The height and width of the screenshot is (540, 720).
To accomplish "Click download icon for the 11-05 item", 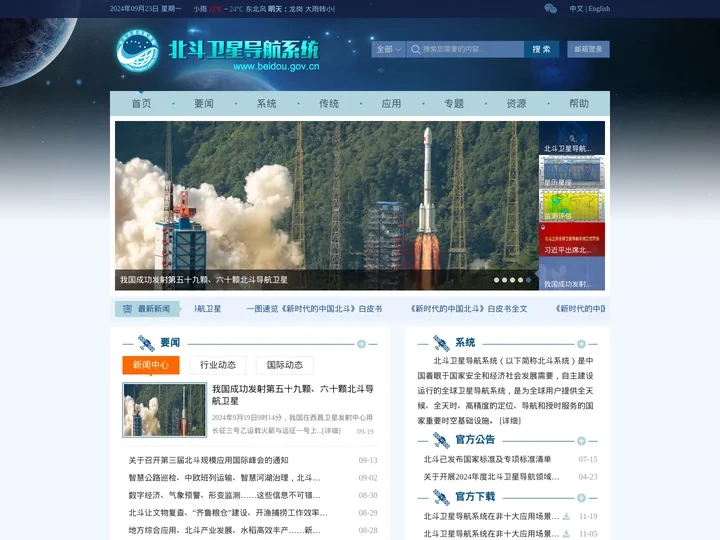I will 567,534.
